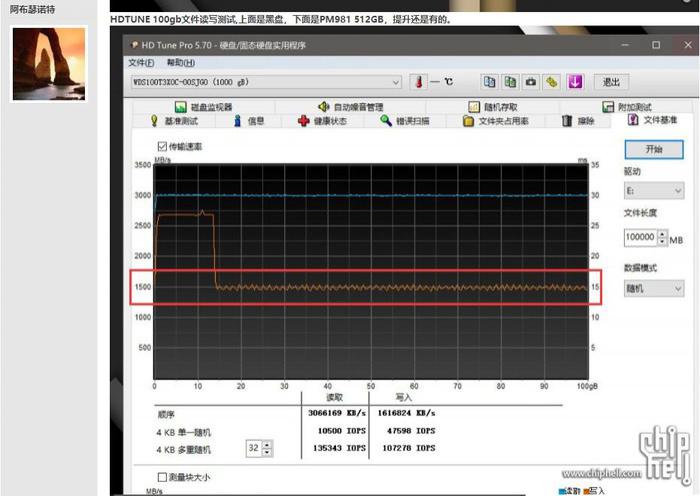Decrease the queue depth 32 spinner down
This screenshot has height=496, width=700.
pyautogui.click(x=267, y=452)
